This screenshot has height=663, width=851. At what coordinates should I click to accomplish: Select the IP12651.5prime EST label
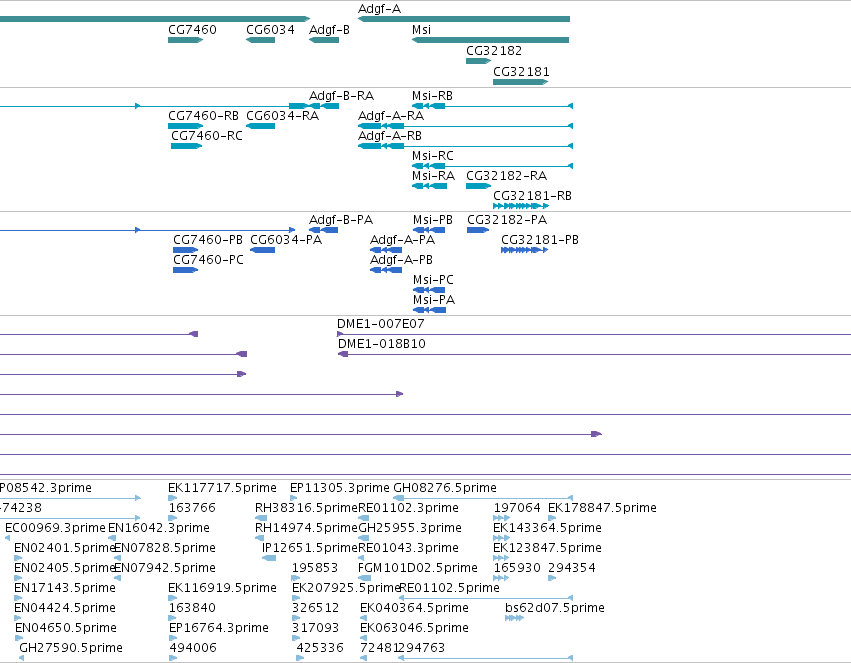click(x=310, y=548)
